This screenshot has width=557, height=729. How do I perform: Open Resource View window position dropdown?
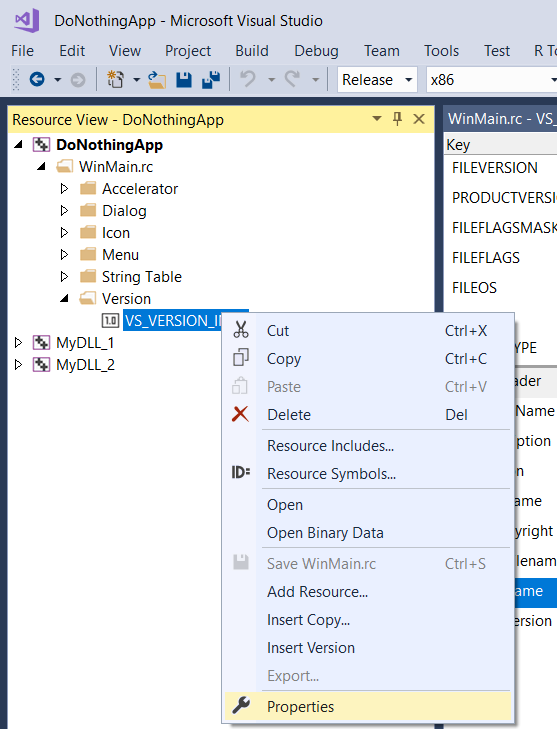click(x=377, y=119)
